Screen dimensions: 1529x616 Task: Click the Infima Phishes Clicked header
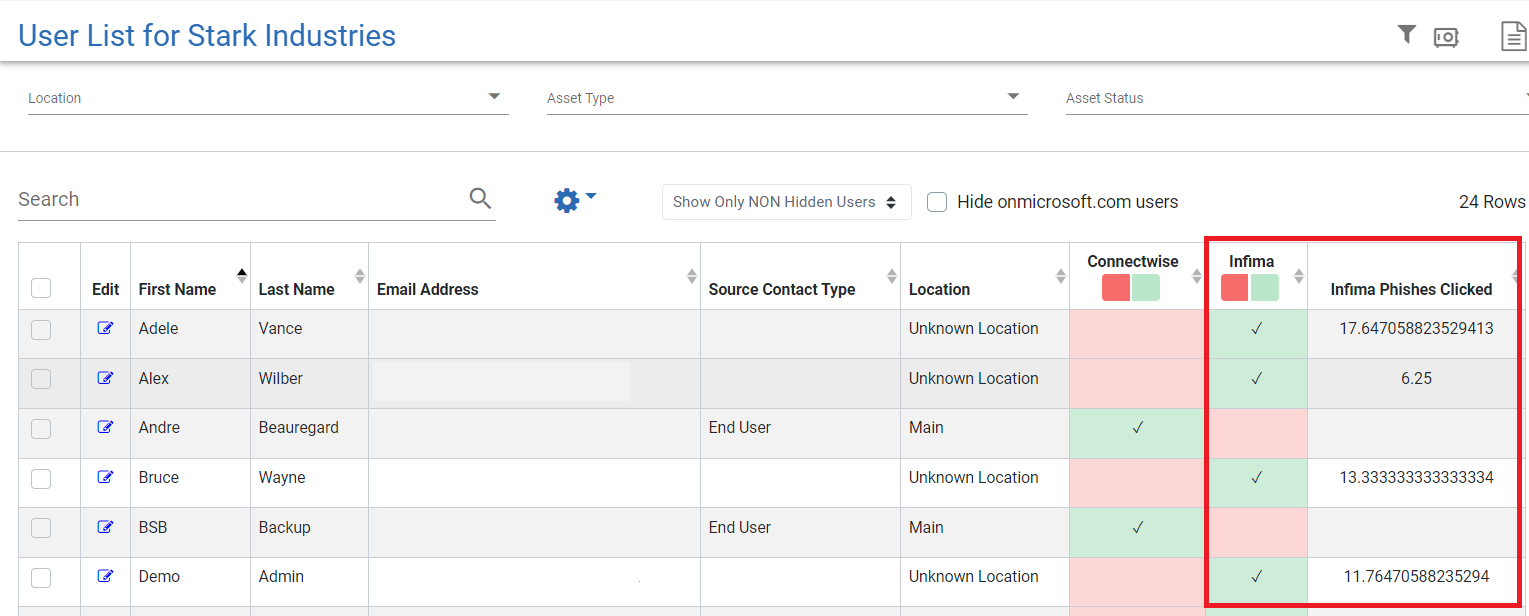tap(1411, 289)
